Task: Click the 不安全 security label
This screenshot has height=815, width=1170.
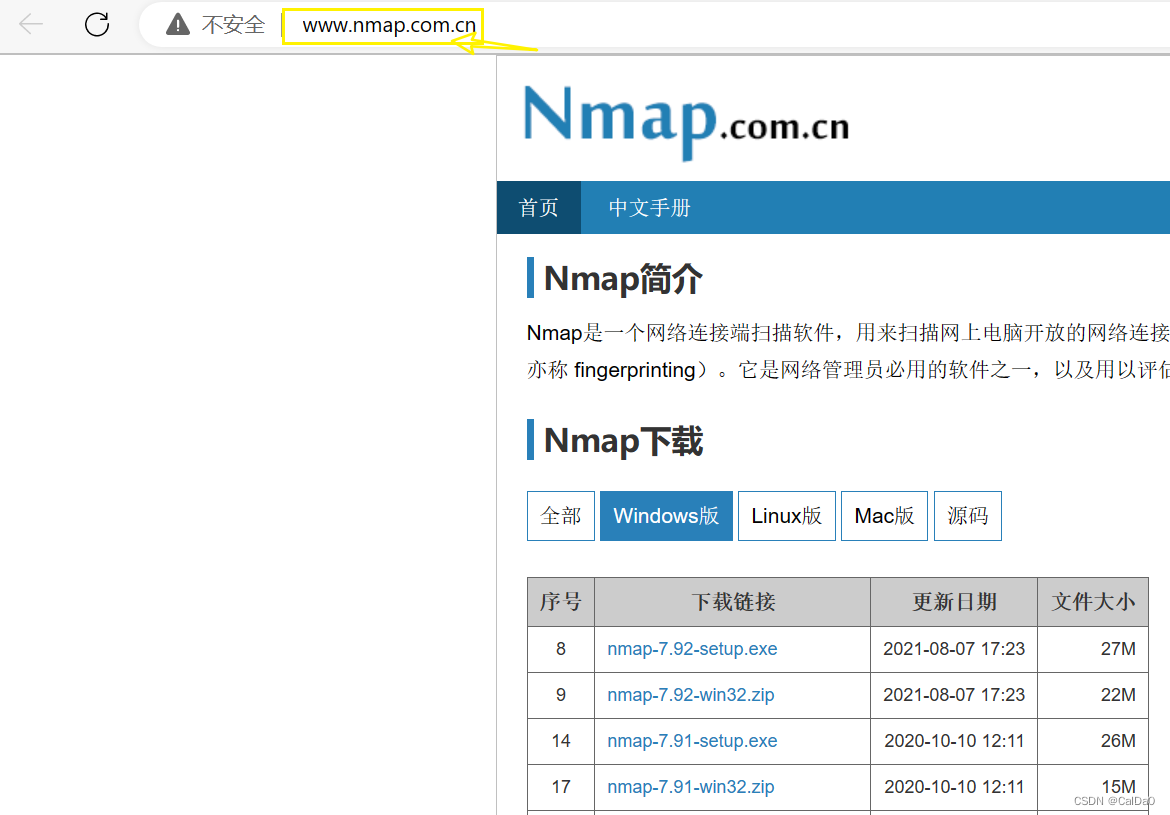Action: [x=233, y=25]
